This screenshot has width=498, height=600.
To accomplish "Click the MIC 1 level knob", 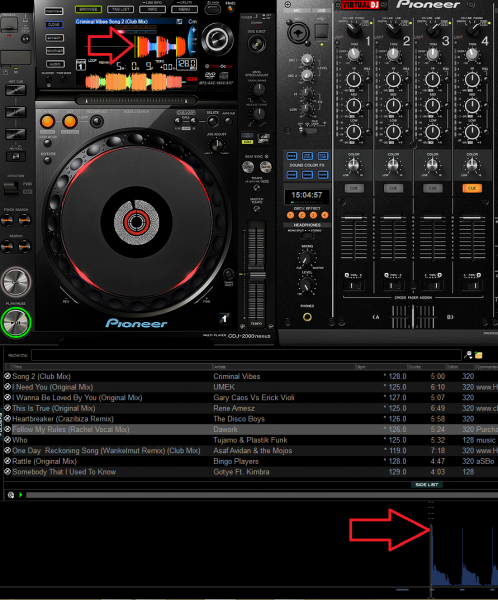I will pos(307,59).
